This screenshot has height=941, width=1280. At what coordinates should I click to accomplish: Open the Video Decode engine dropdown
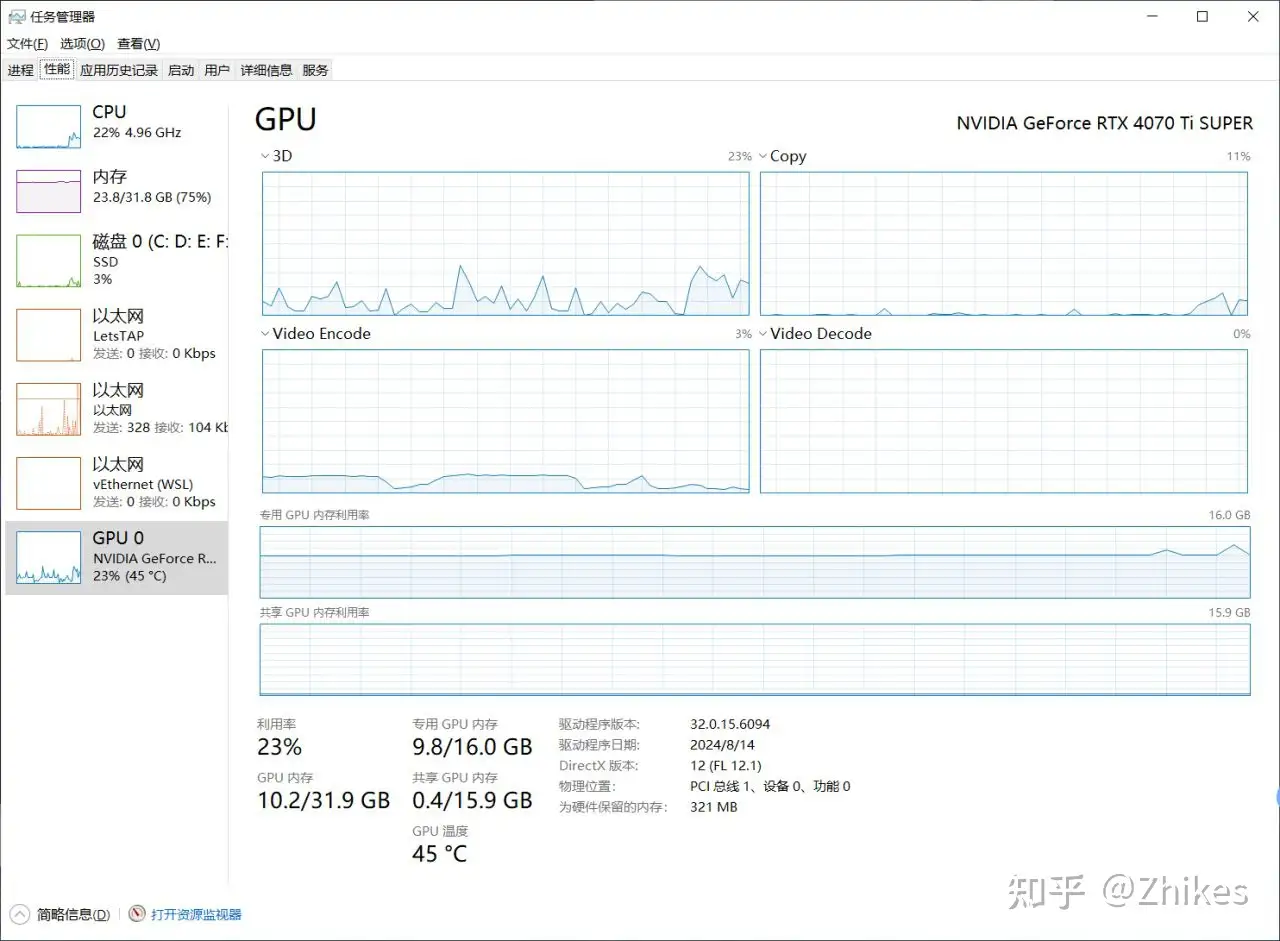click(x=763, y=334)
